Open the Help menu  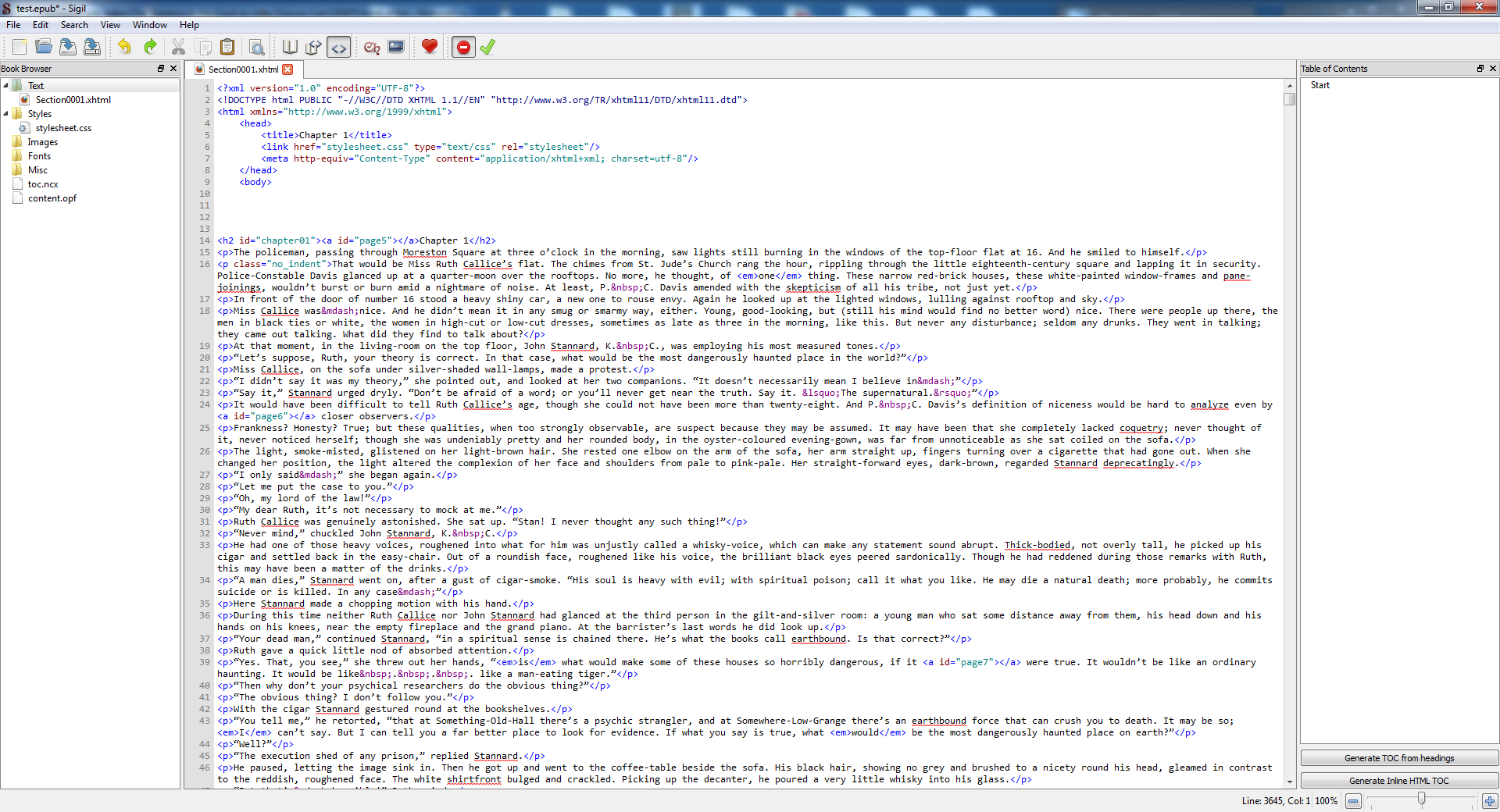click(x=189, y=25)
